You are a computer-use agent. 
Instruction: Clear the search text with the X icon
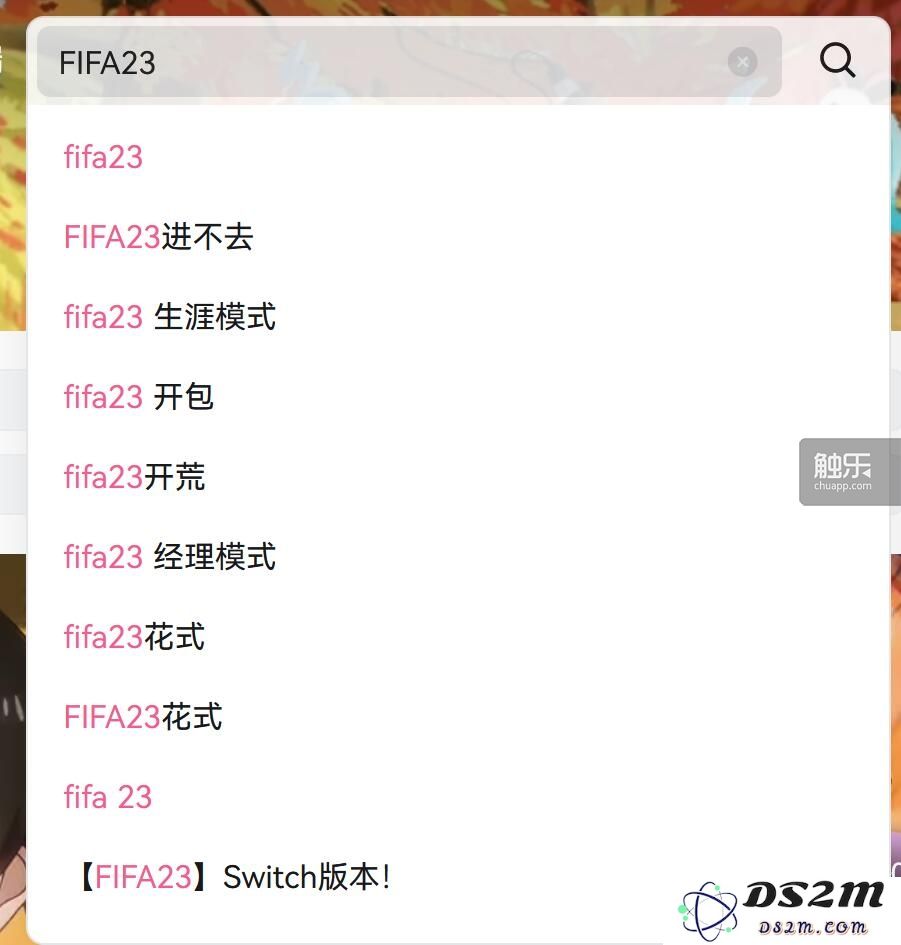point(742,62)
